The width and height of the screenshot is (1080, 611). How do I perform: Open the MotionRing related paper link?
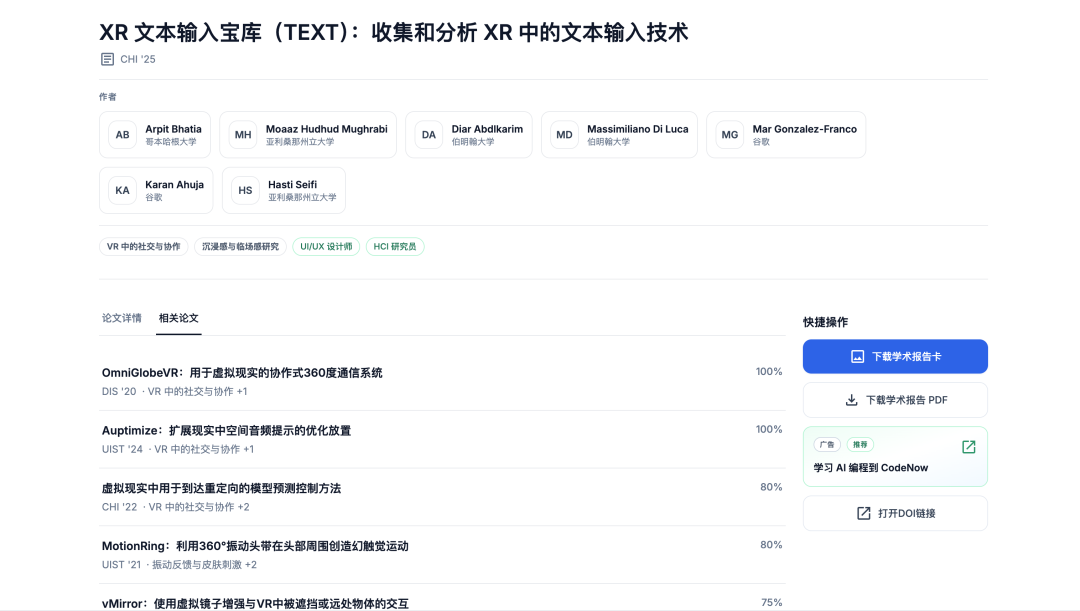255,546
